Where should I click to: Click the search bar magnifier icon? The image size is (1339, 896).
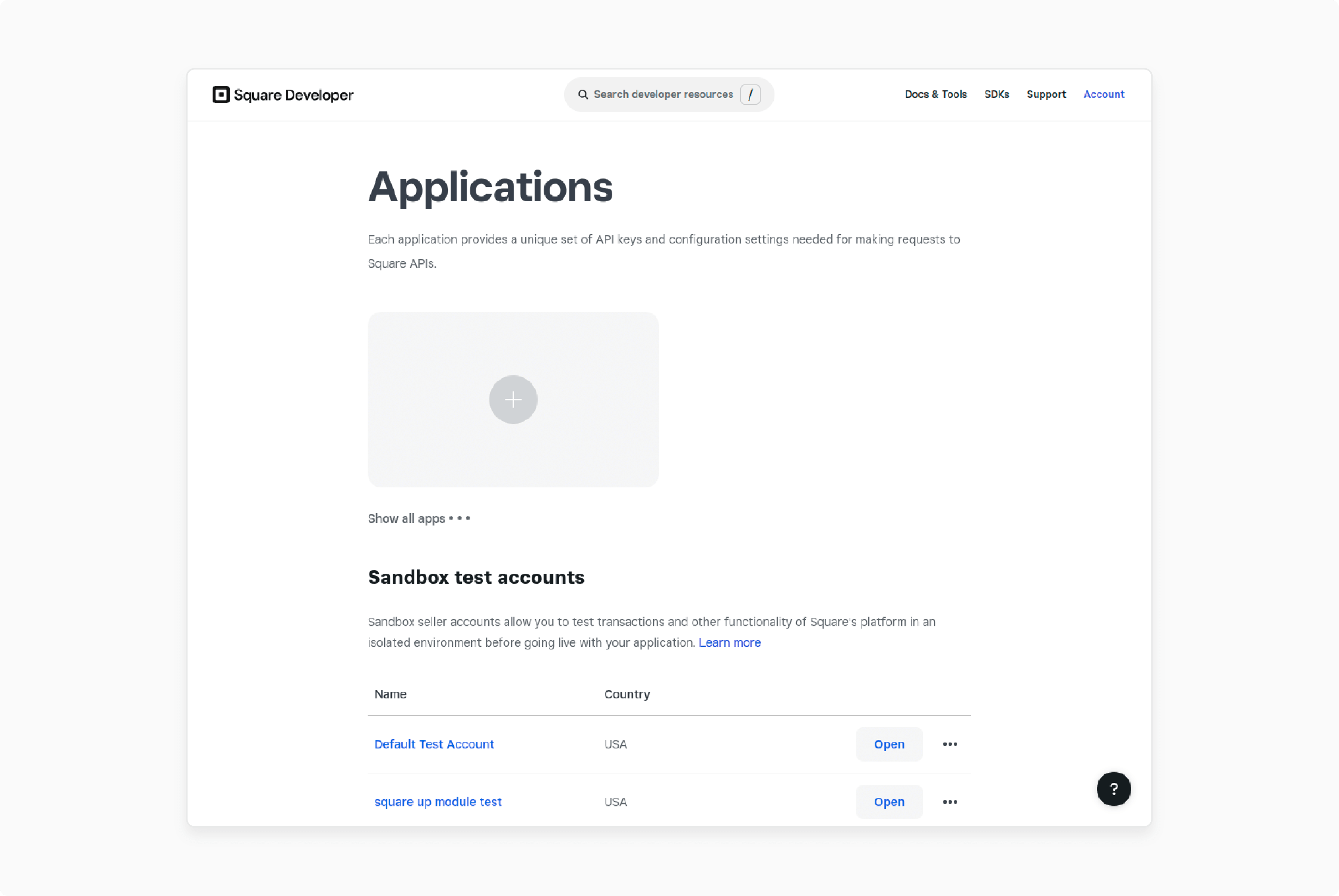tap(583, 94)
